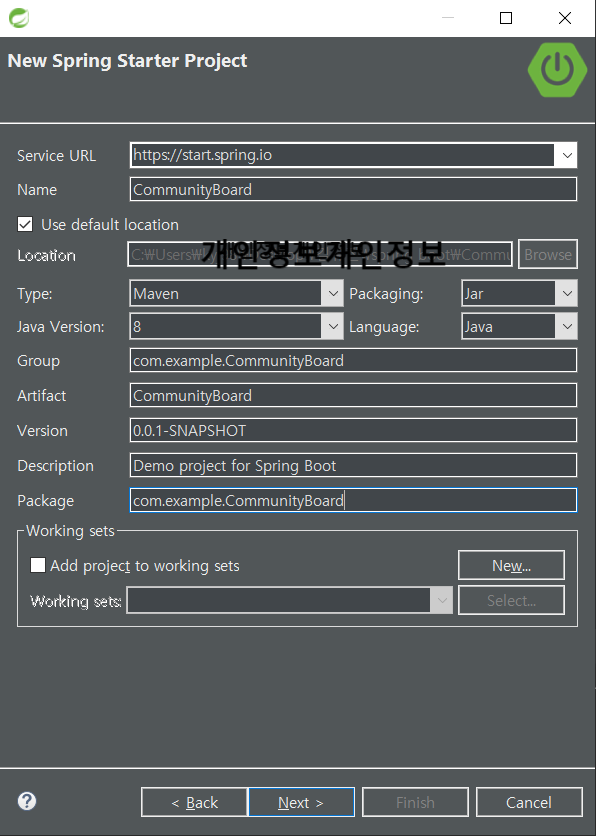
Task: Close the dialog with the X button
Action: point(565,18)
